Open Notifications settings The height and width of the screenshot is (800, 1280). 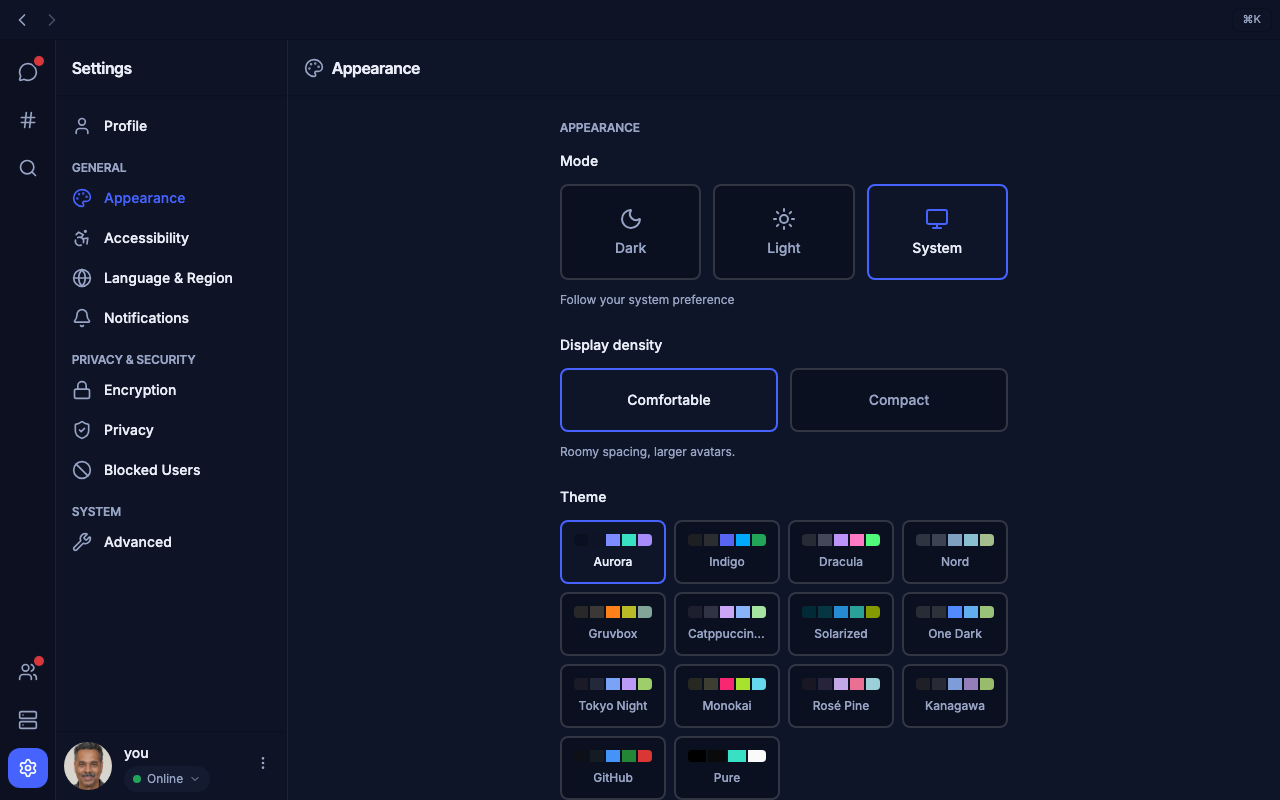172,318
